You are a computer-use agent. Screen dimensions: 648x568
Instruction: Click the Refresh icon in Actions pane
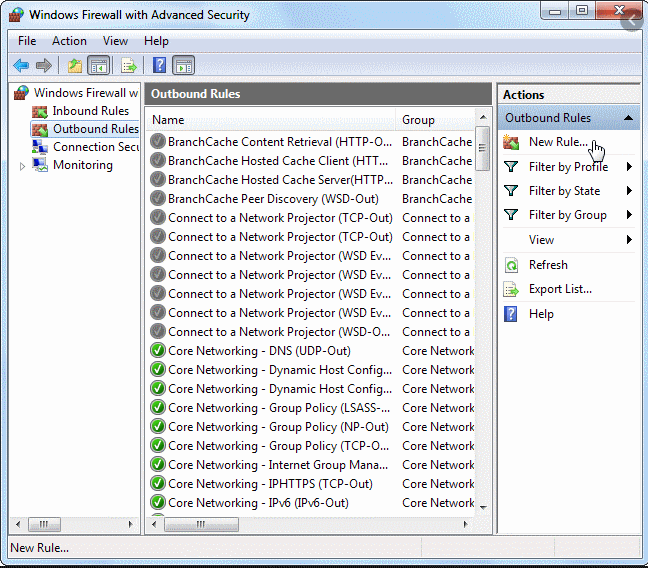coord(511,265)
